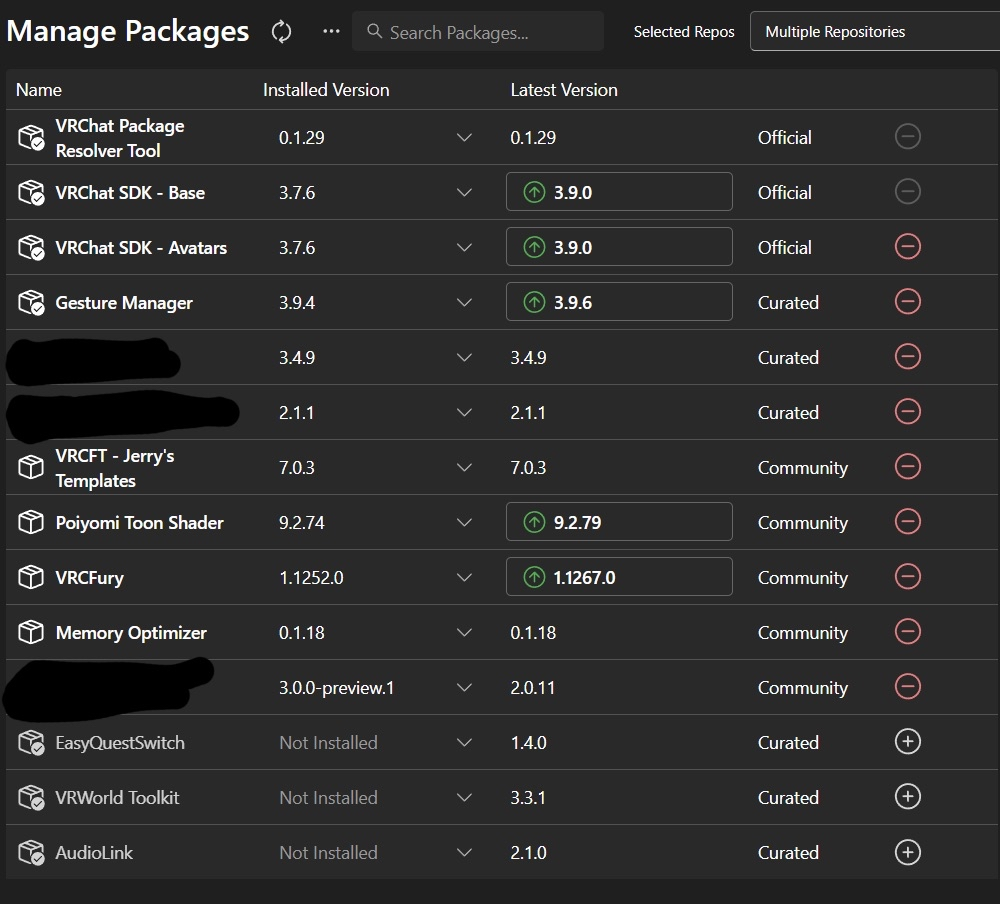Add the EasyQuestSwitch package
This screenshot has height=904, width=1000.
[907, 742]
